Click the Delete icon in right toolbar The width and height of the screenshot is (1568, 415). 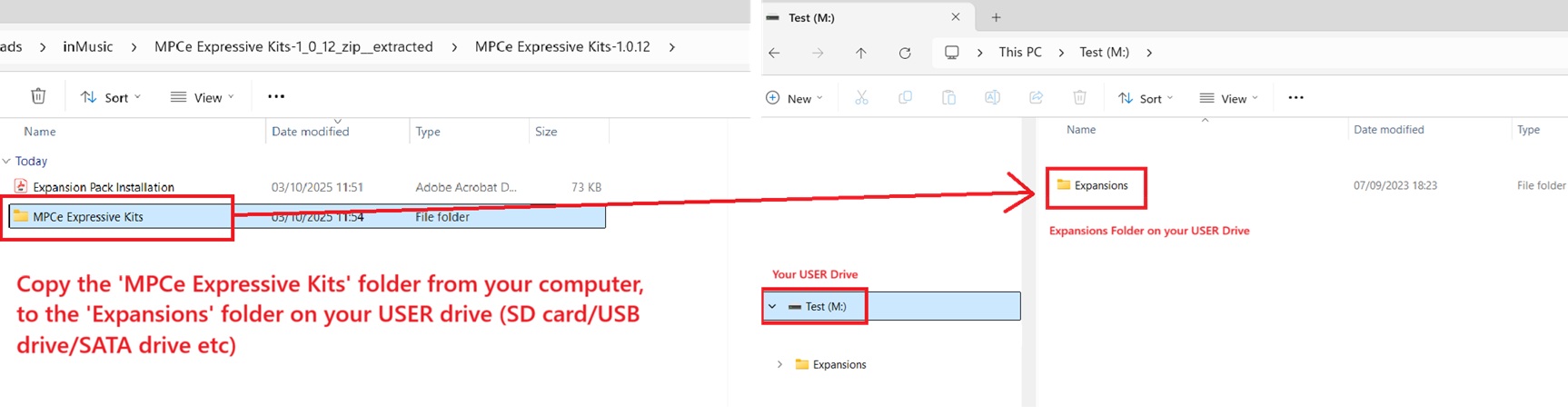tap(1079, 98)
